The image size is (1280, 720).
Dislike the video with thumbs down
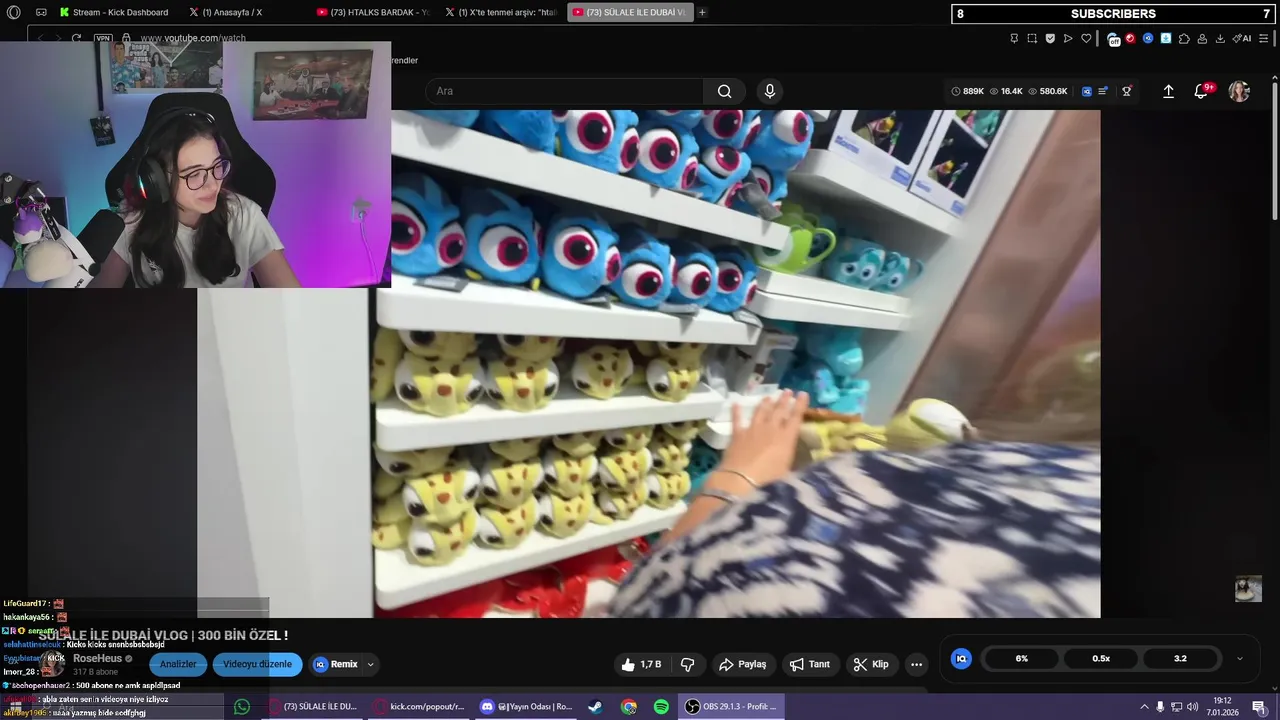point(688,664)
